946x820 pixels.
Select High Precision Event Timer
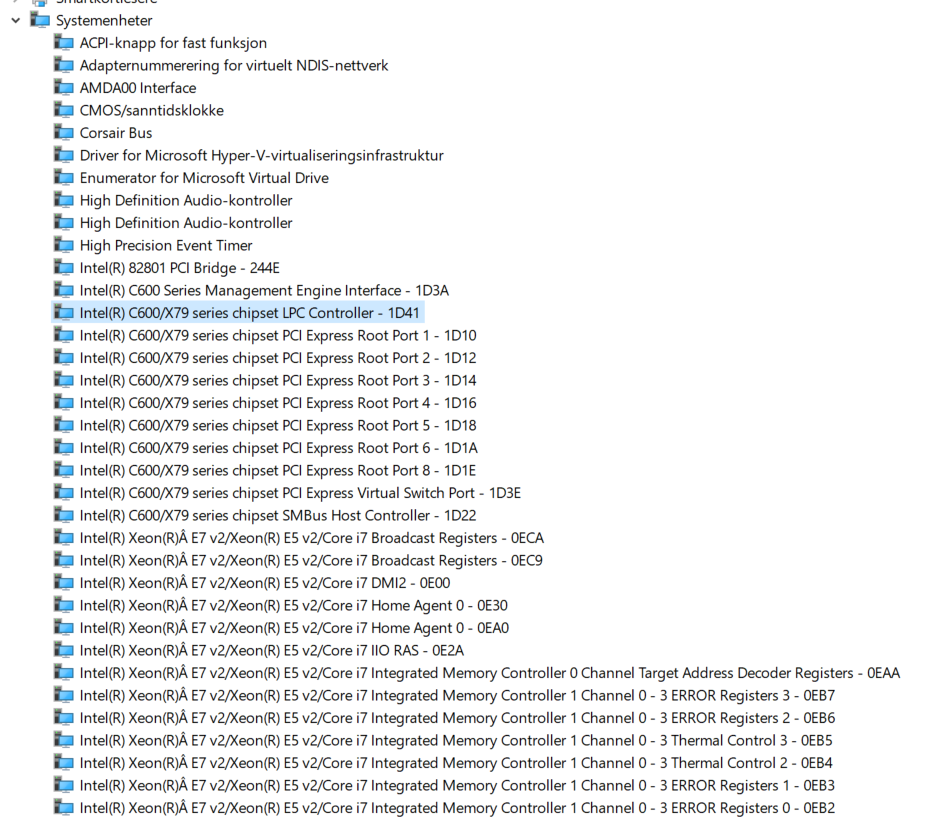pos(166,246)
